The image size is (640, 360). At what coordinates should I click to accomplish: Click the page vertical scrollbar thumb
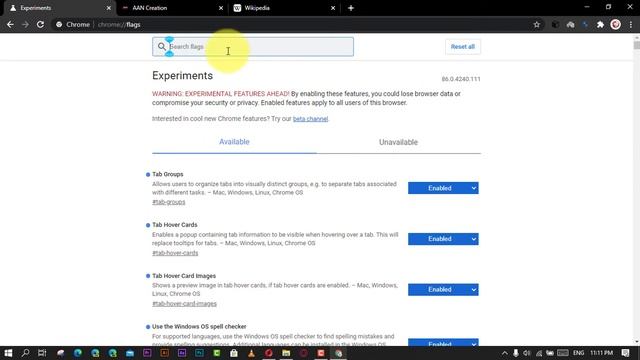pos(636,44)
